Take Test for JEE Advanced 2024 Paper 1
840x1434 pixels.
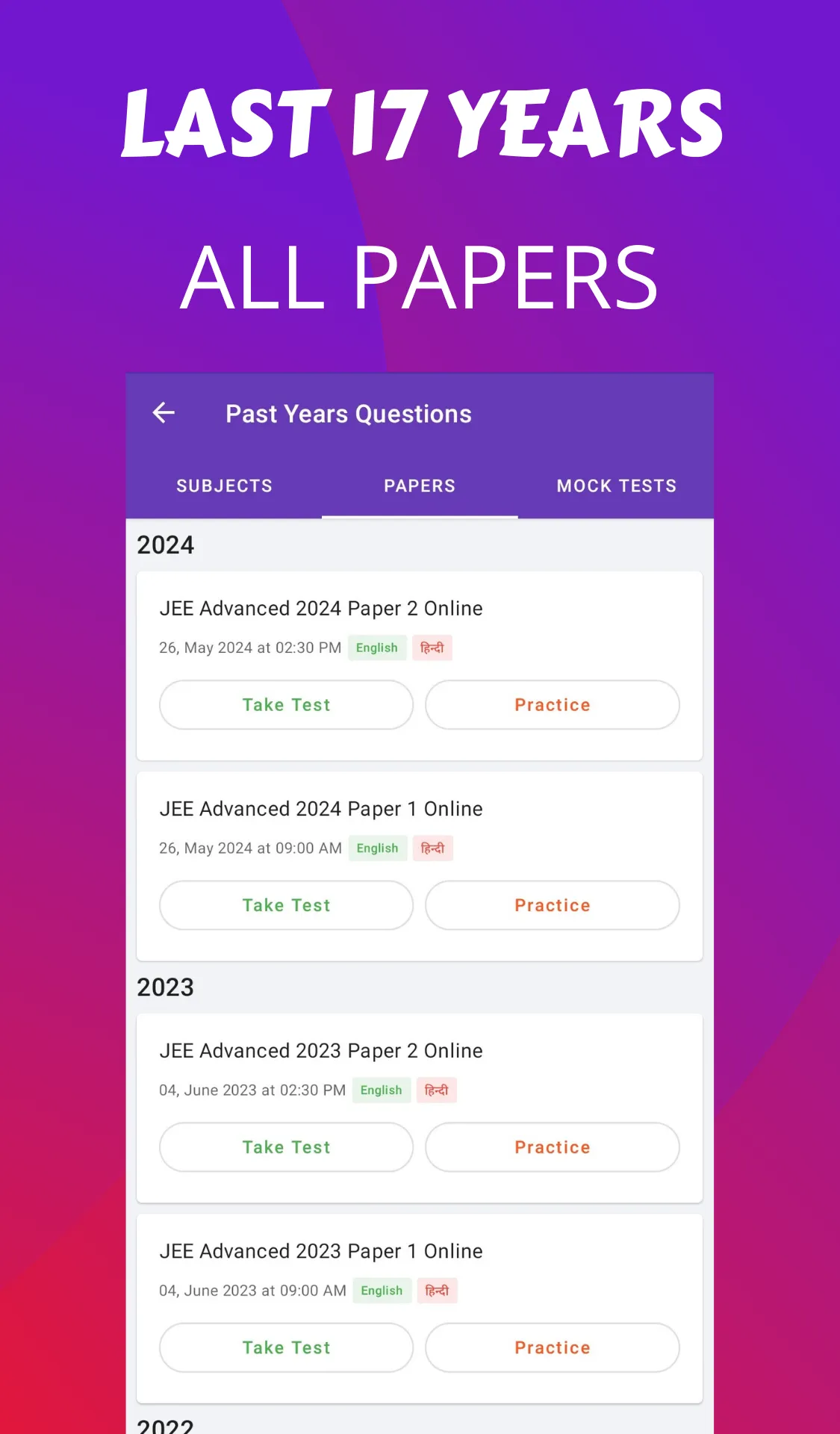286,905
